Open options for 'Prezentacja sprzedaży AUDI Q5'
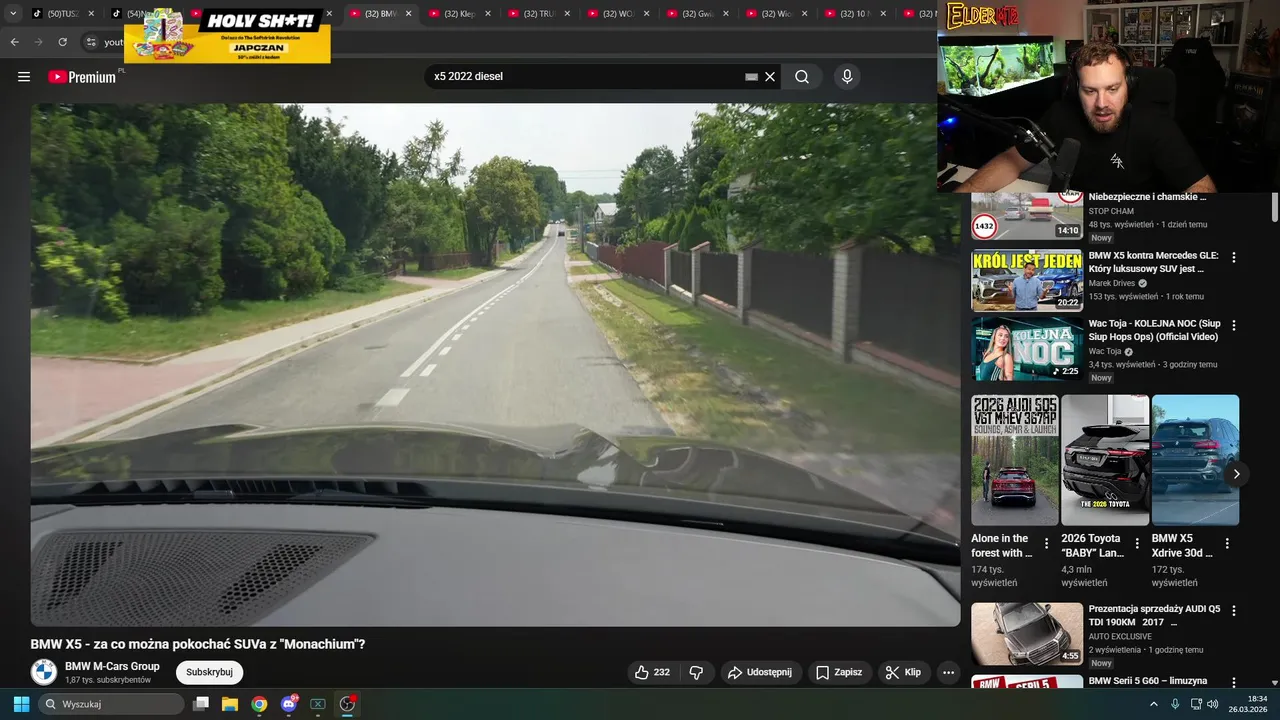This screenshot has height=720, width=1280. tap(1234, 610)
